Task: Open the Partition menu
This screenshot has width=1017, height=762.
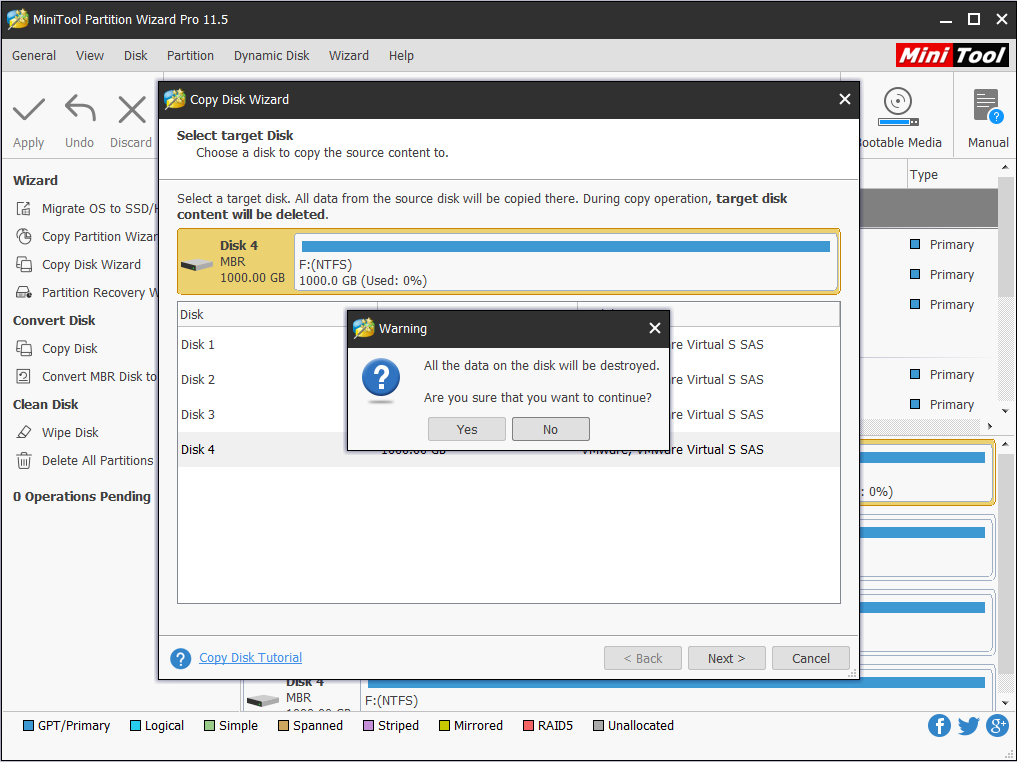Action: [190, 56]
